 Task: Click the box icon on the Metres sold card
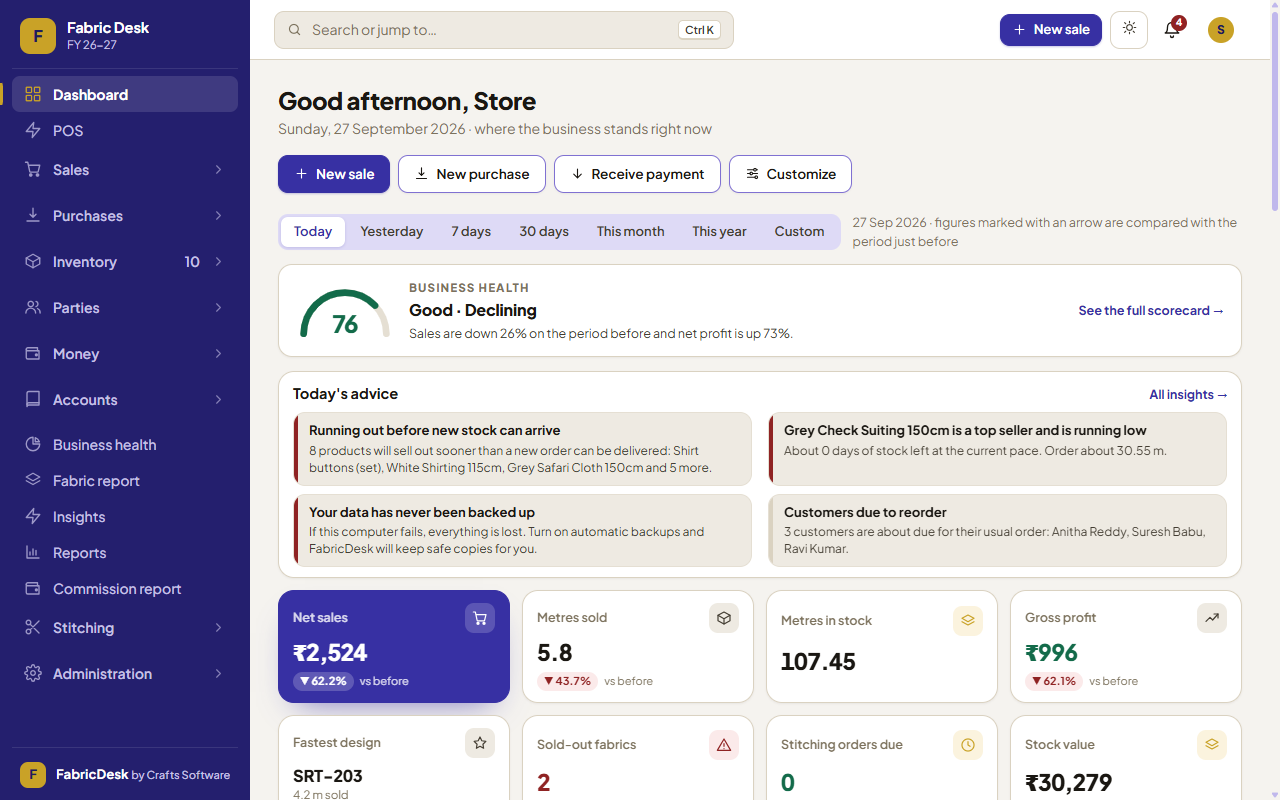[724, 618]
